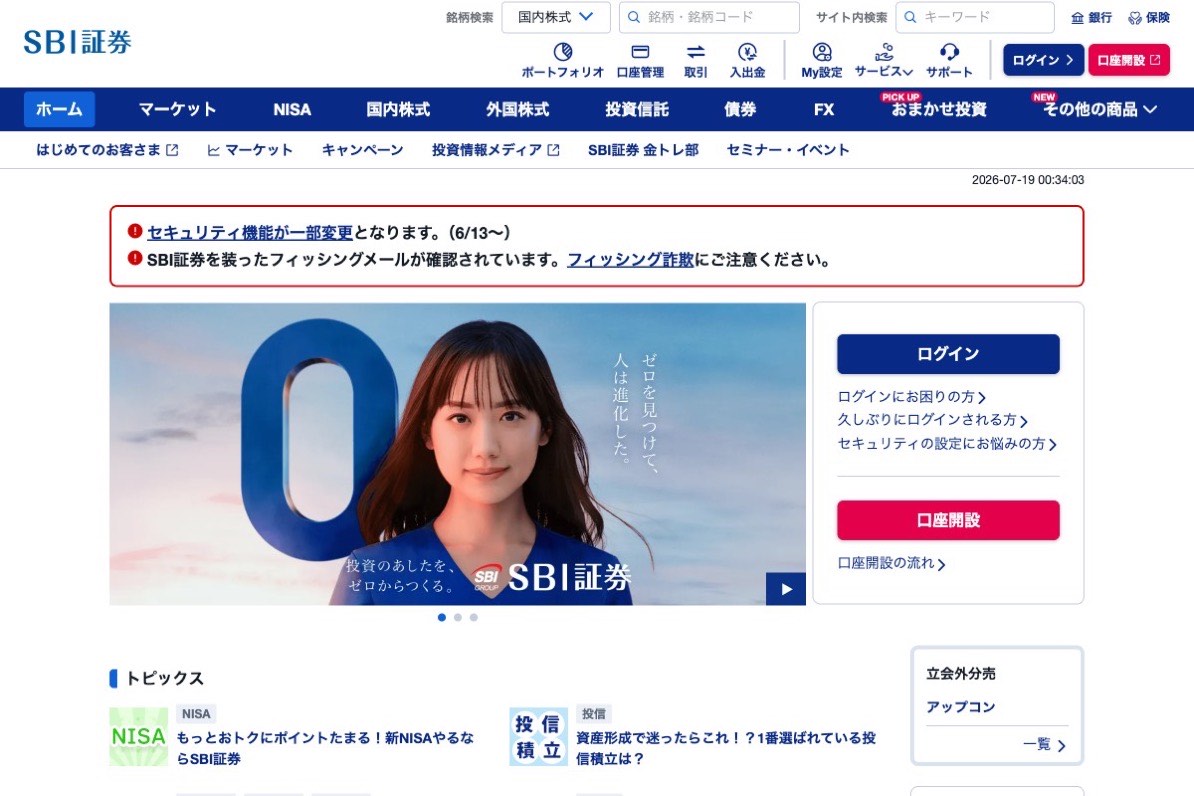Select the 外国株式 navigation tab

(518, 109)
